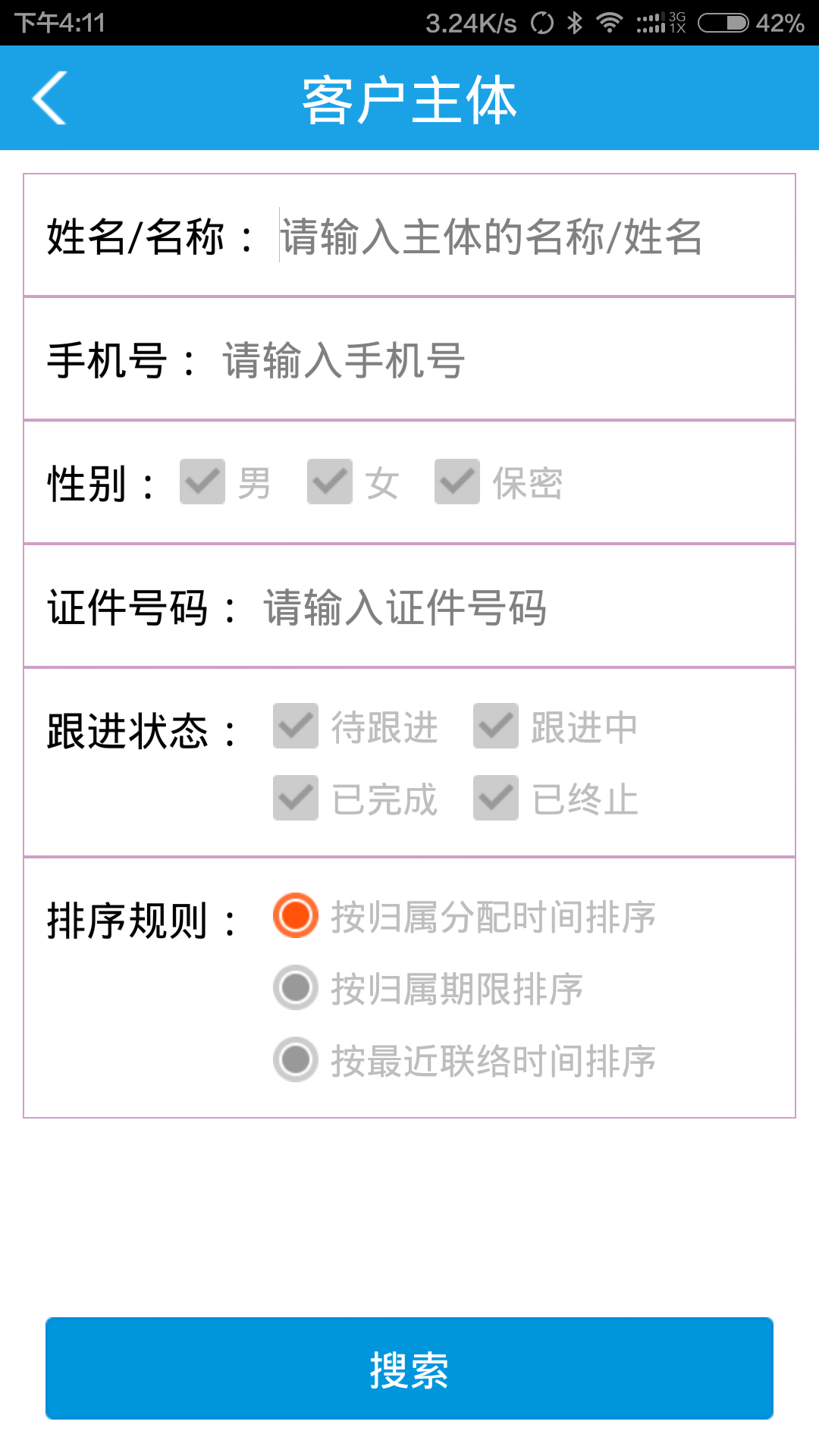
Task: Select 按归属分配时间排序 radio option
Action: click(296, 915)
